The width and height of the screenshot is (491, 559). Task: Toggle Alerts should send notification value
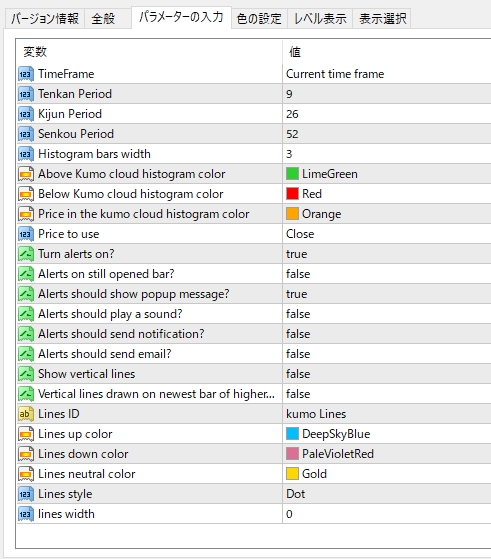click(x=298, y=334)
